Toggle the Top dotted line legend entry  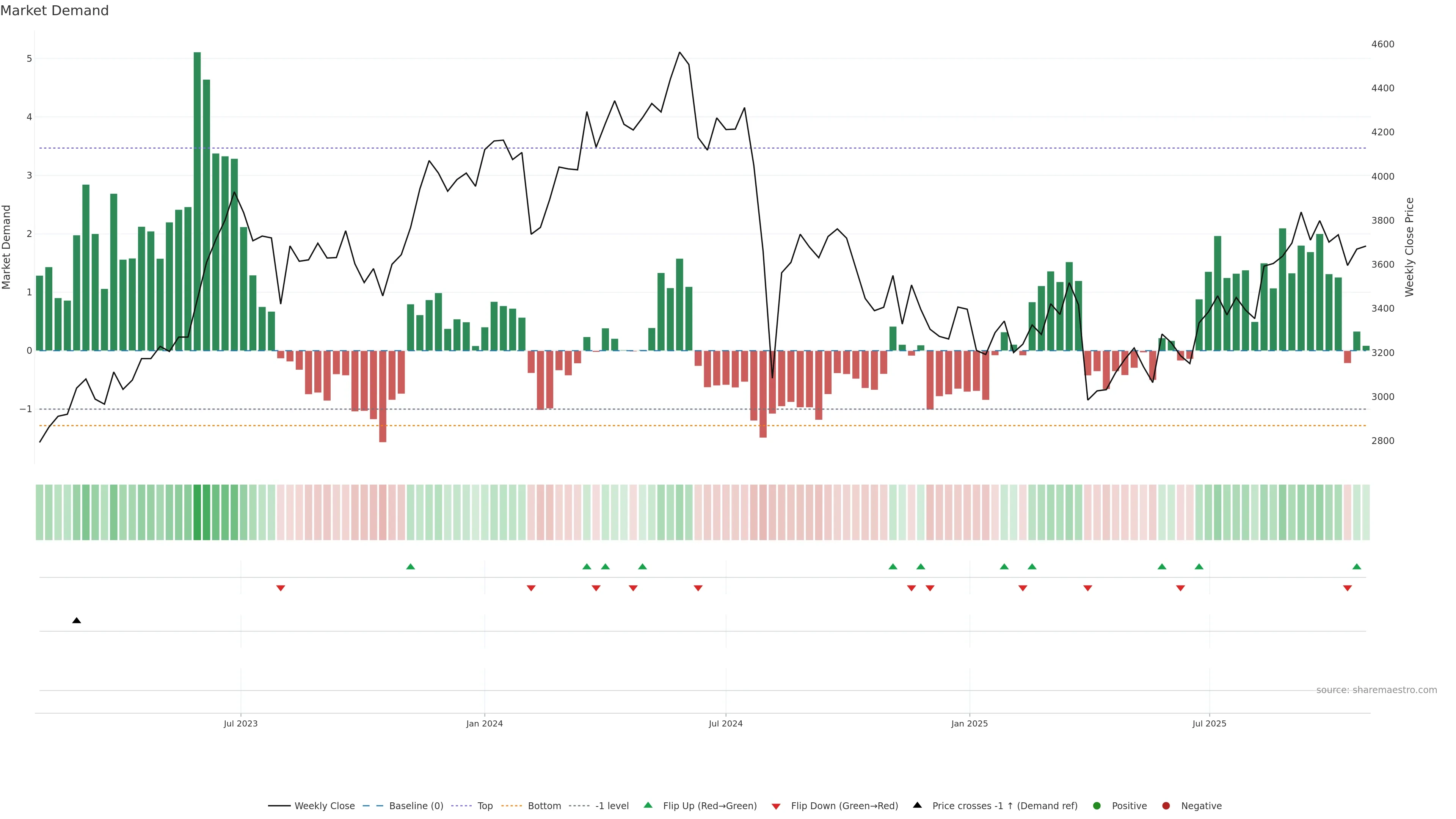point(485,805)
